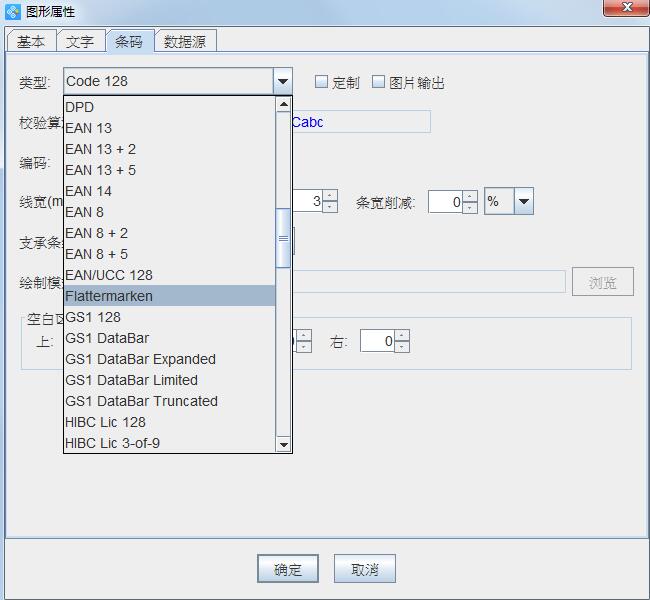Screen dimensions: 650x600
Task: Open the % unit dropdown
Action: click(524, 201)
